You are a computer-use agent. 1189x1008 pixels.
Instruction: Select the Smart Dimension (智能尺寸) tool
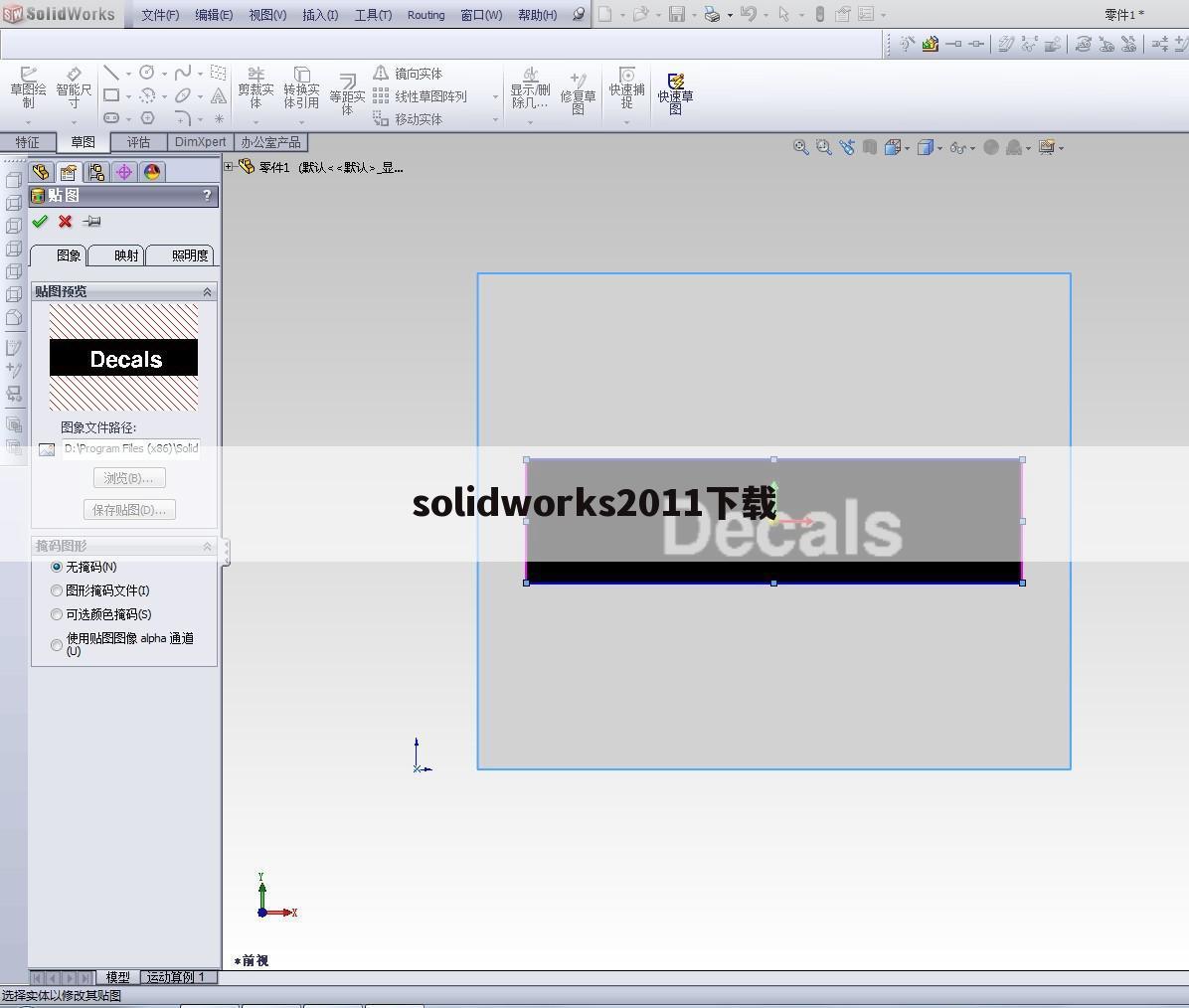click(74, 87)
